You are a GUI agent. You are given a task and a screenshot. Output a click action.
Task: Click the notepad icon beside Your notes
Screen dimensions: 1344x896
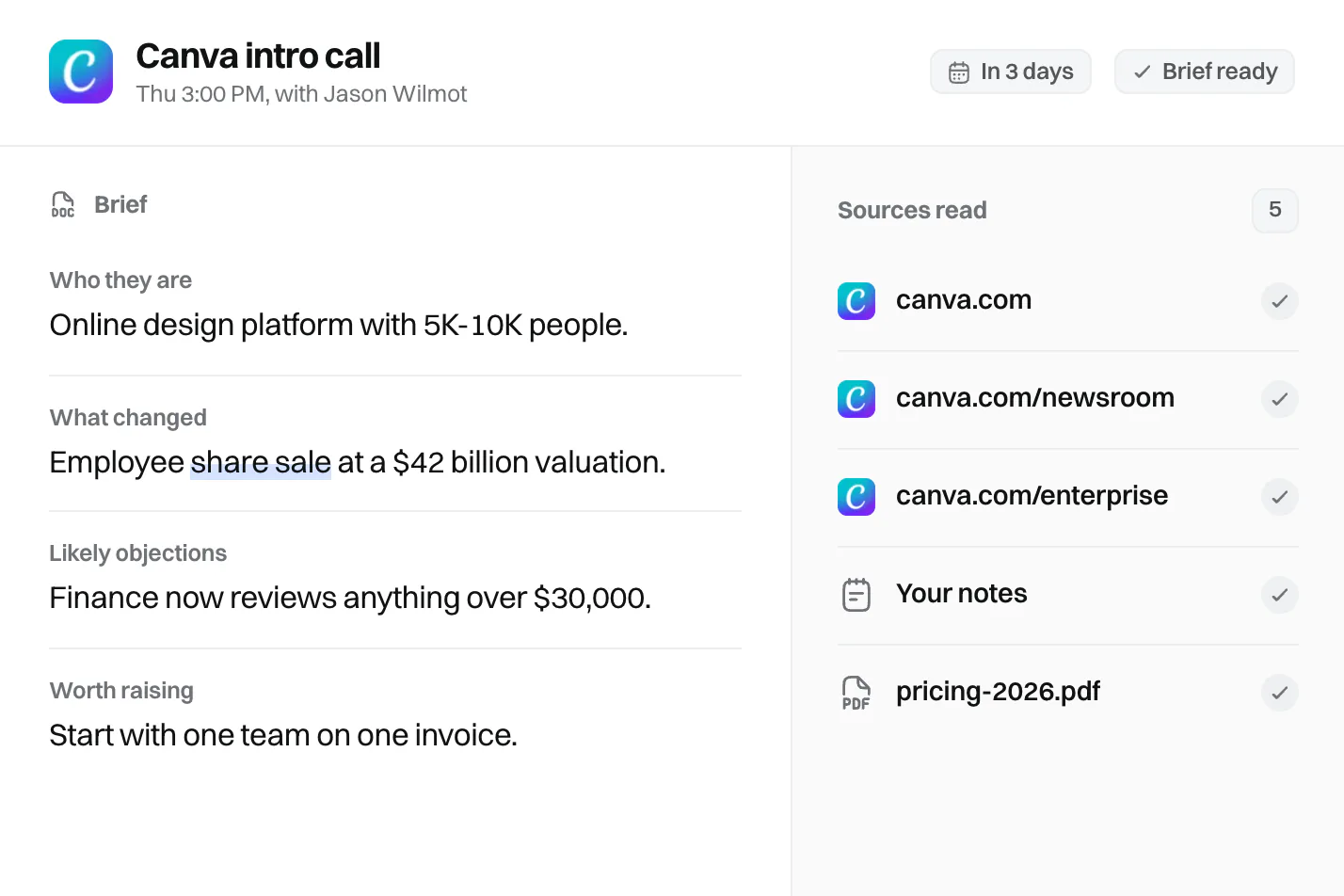point(856,595)
